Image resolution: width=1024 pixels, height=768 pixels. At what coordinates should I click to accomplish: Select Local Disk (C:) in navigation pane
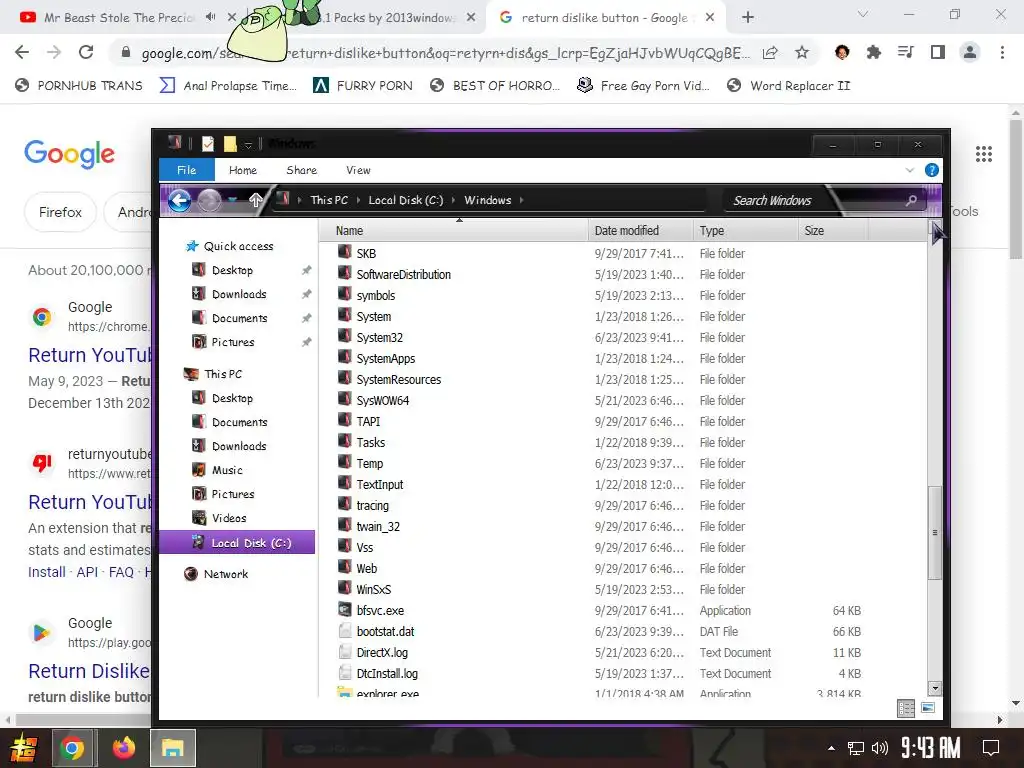[237, 543]
